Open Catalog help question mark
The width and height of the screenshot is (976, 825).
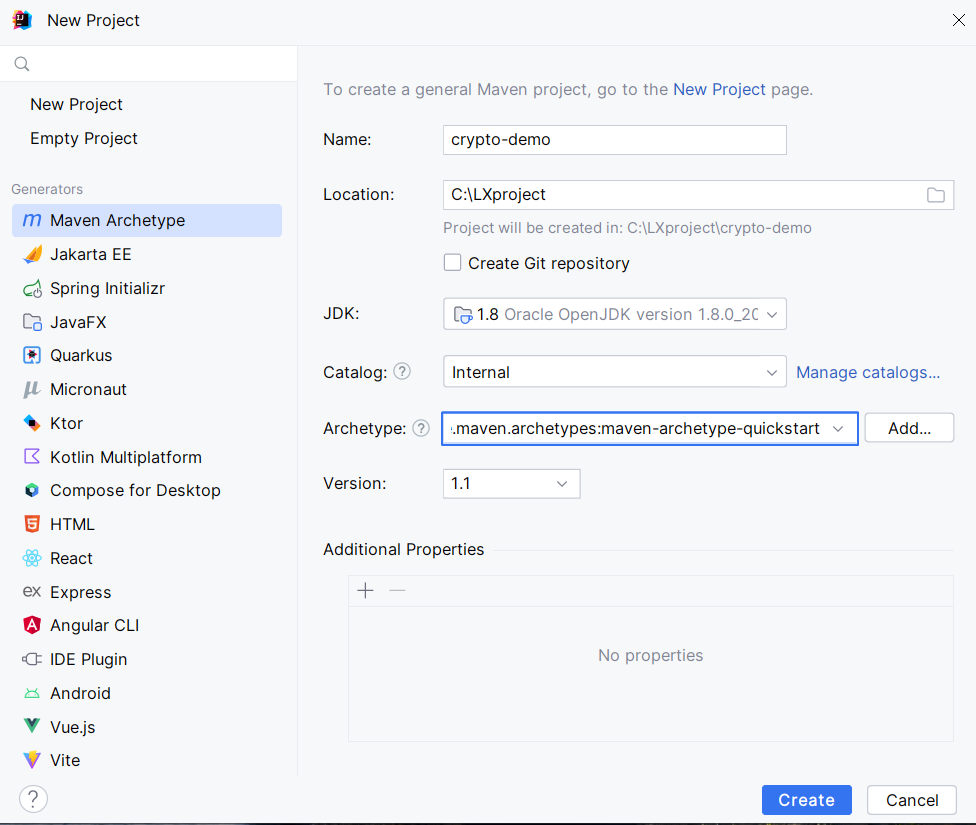[402, 372]
